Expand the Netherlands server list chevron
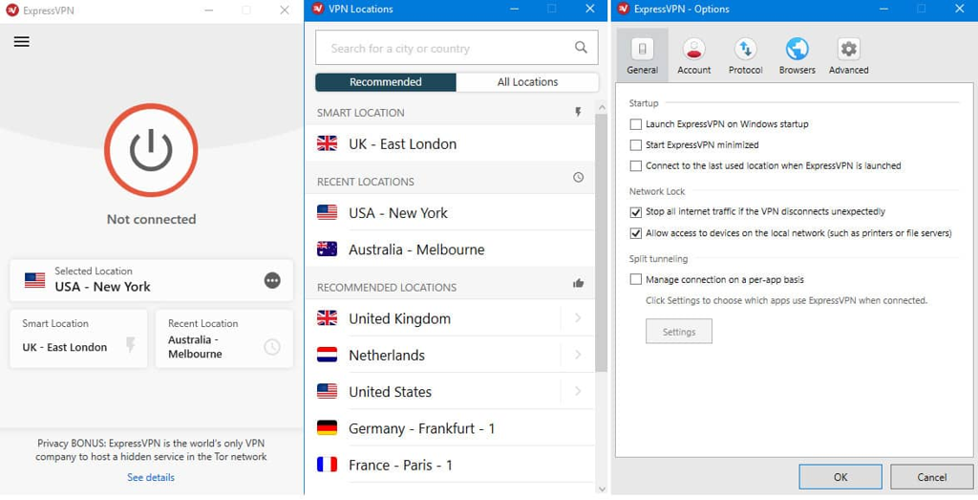This screenshot has width=978, height=500. (578, 355)
